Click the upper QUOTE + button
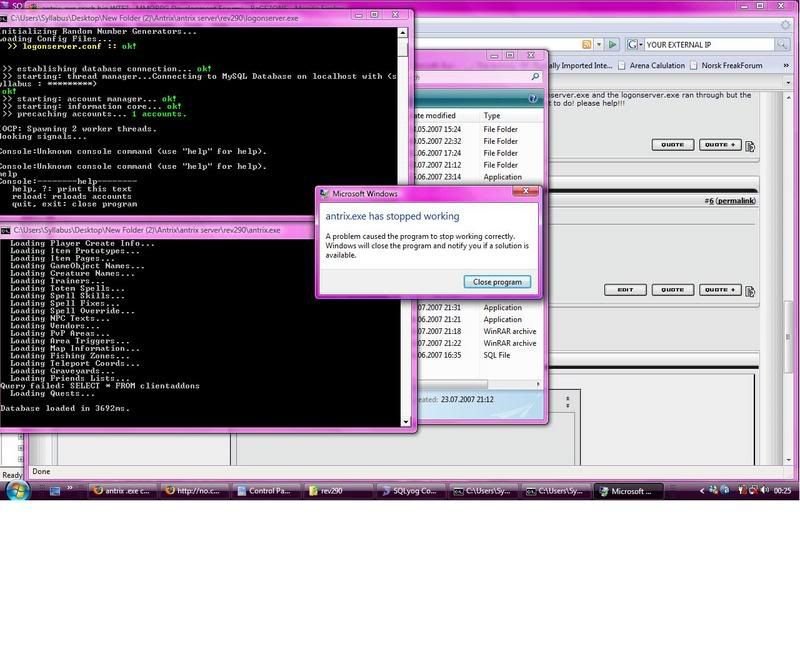The image size is (800, 646). (x=720, y=145)
